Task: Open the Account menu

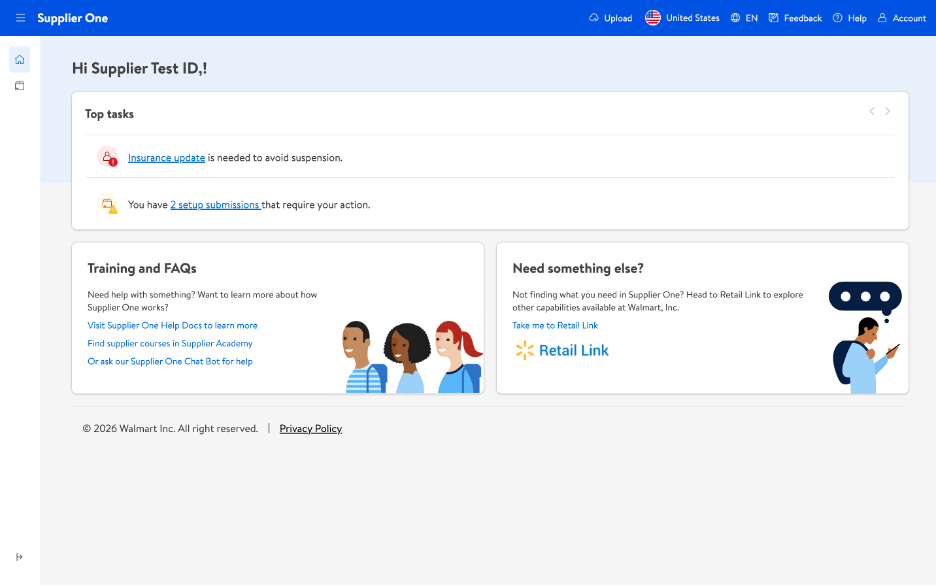Action: tap(901, 18)
